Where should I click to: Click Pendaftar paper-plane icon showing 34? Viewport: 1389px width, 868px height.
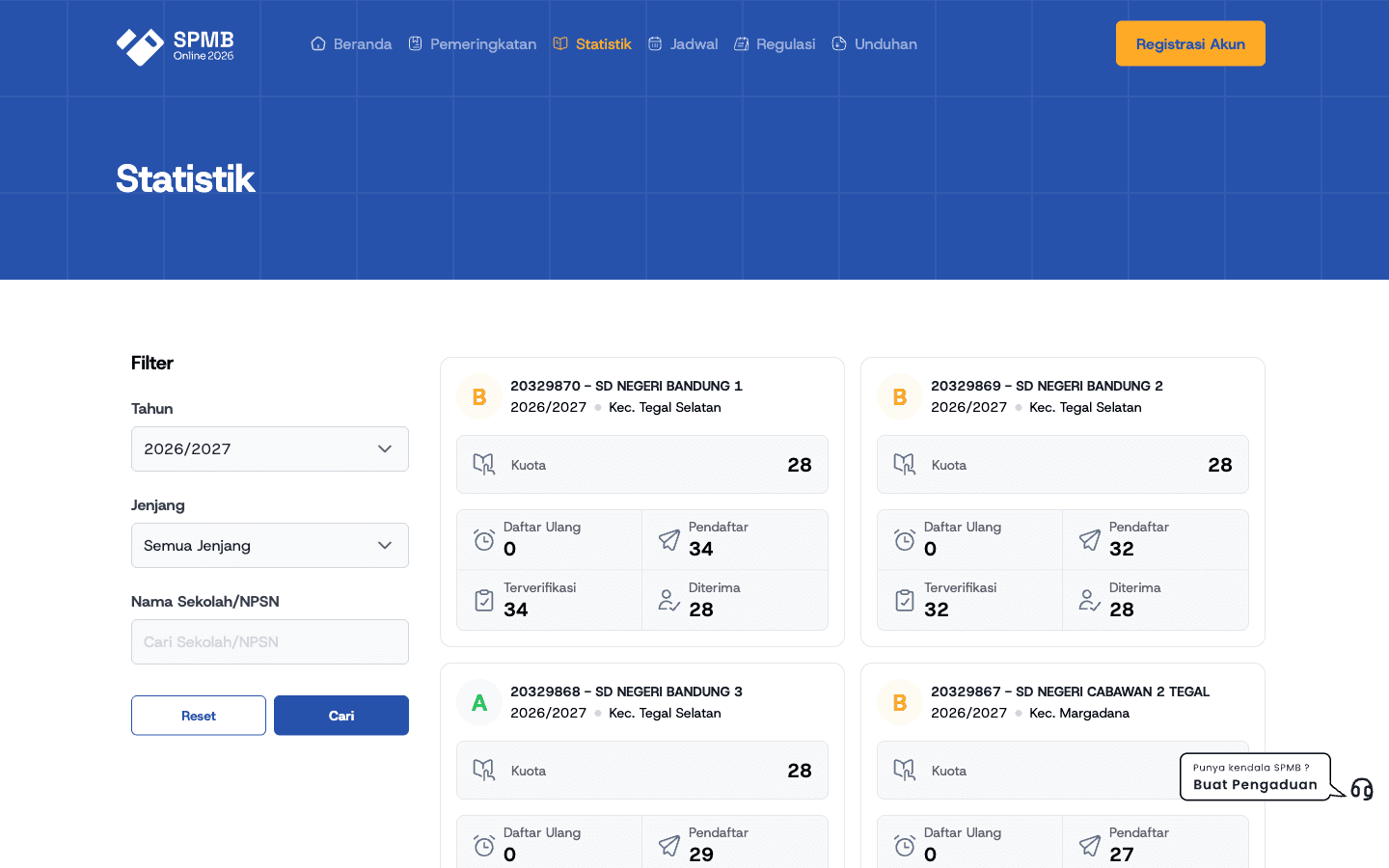tap(669, 540)
